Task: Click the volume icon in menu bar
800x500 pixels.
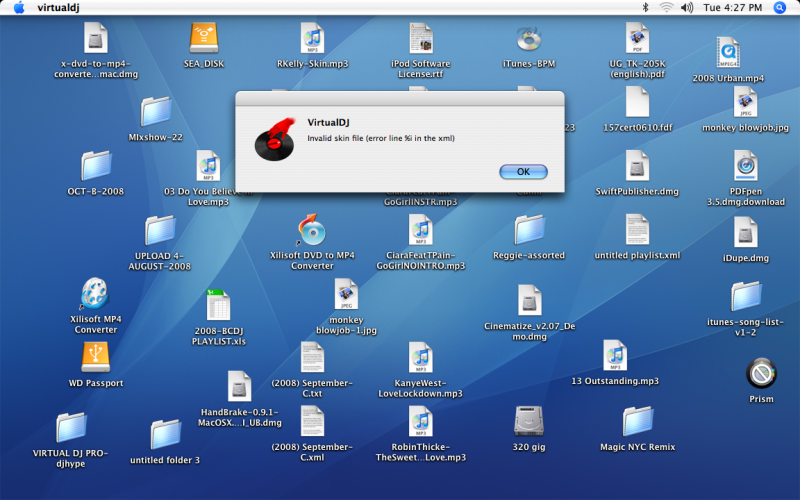Action: click(687, 7)
